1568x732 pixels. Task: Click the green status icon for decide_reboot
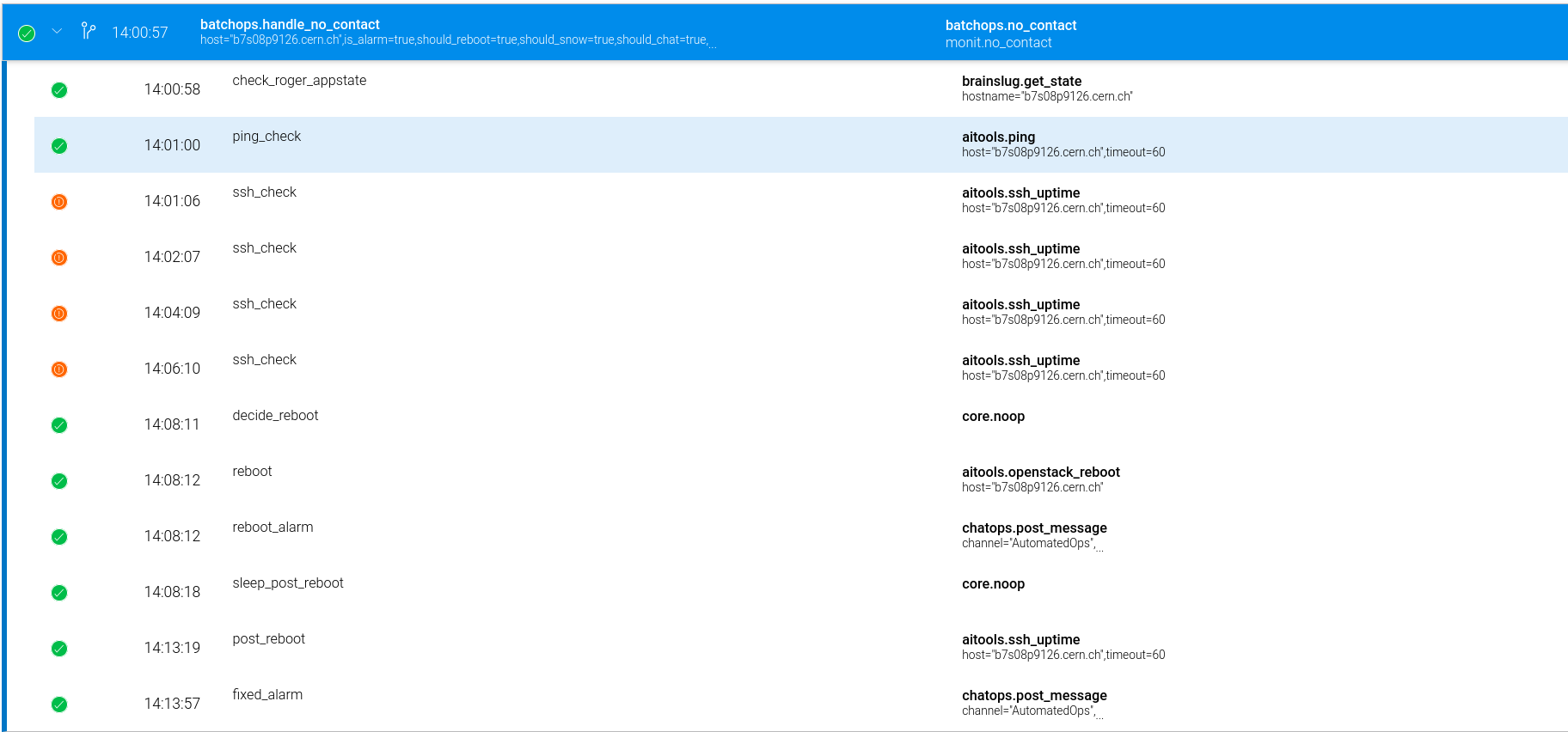click(x=59, y=425)
